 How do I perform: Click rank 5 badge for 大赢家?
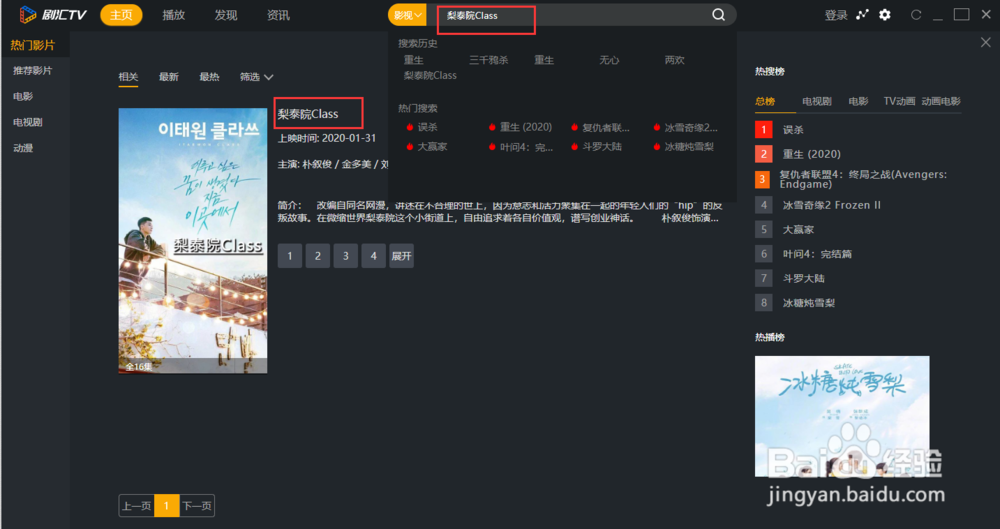(763, 229)
